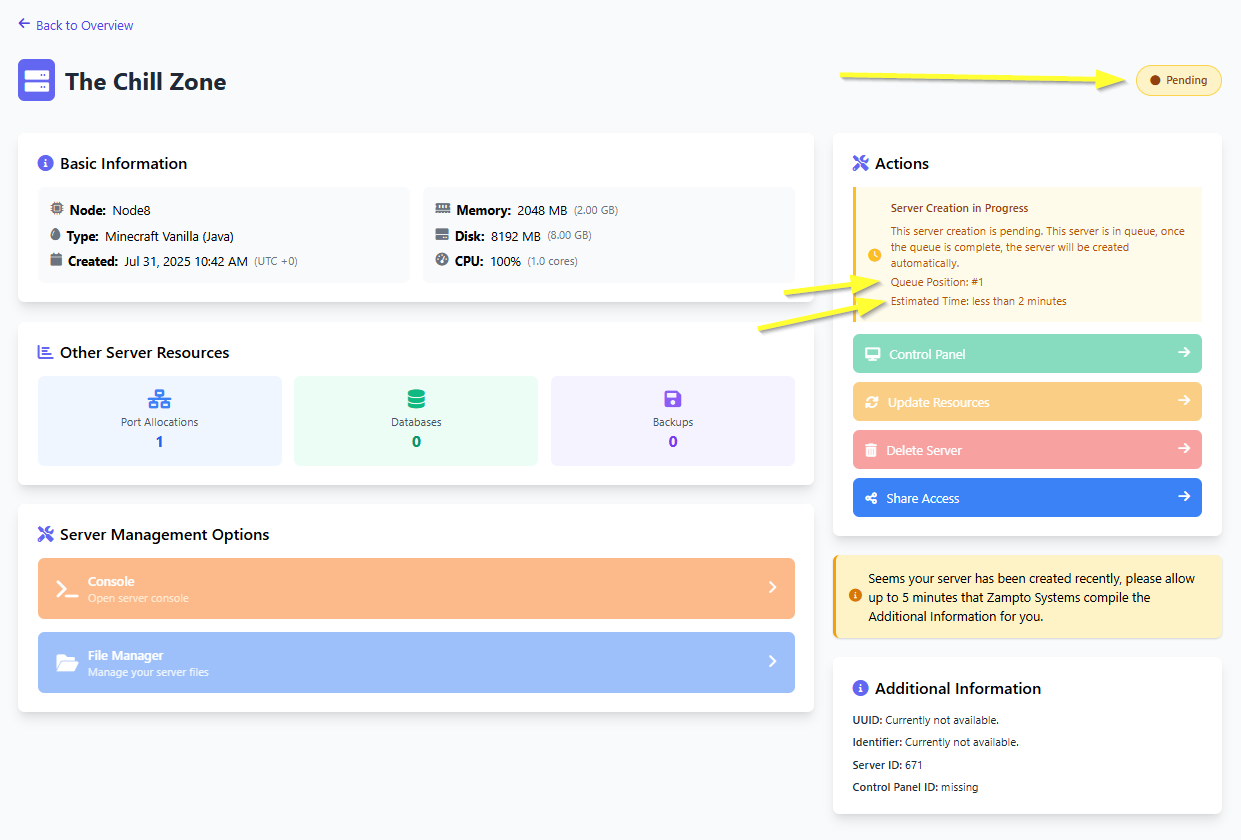Viewport: 1241px width, 840px height.
Task: Click the chevron on the Console row
Action: point(772,588)
